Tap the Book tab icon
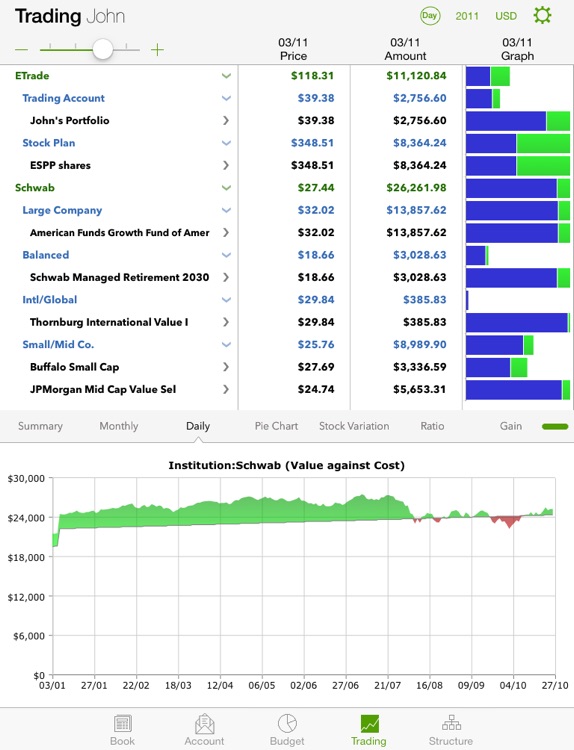The width and height of the screenshot is (574, 750). 122,724
